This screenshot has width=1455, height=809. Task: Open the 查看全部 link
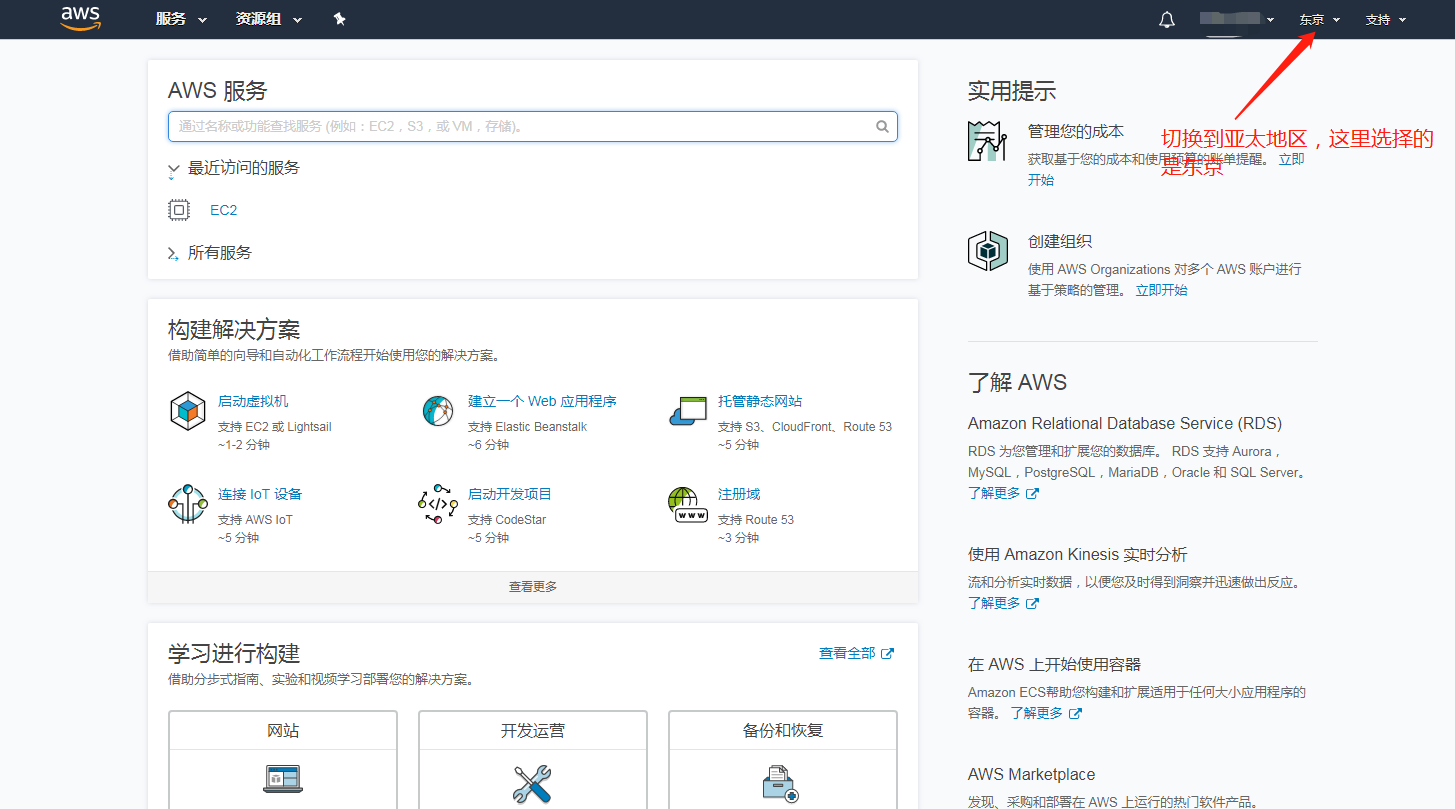[x=856, y=653]
